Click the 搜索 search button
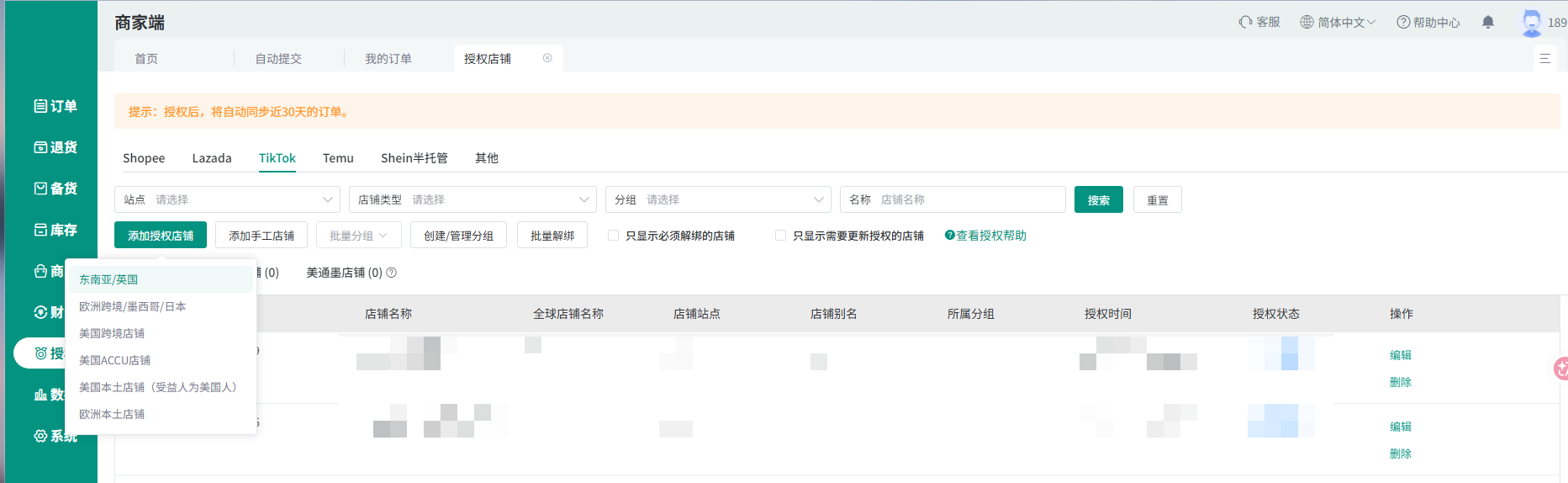The image size is (1568, 483). click(x=1099, y=199)
